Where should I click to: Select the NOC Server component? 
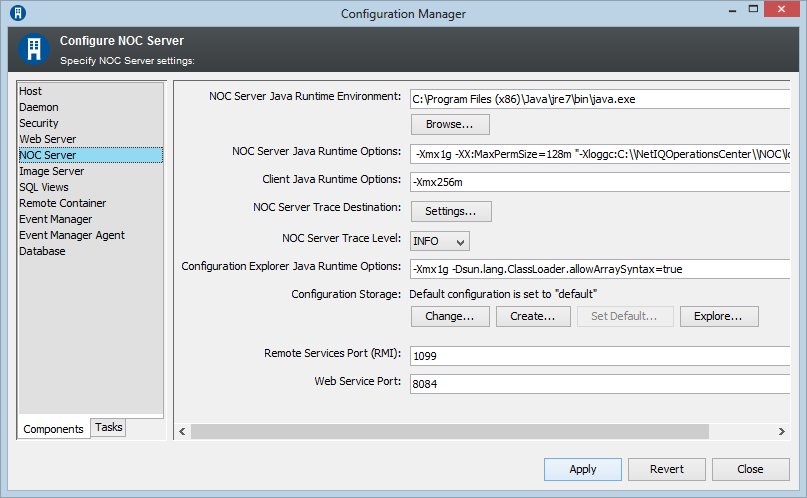[91, 155]
